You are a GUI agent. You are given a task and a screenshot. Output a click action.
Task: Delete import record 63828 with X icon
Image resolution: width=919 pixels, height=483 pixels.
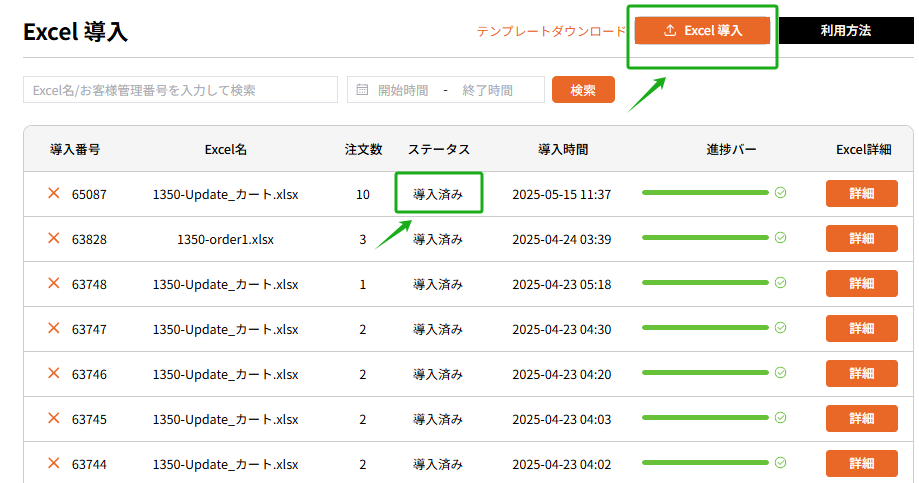point(53,238)
